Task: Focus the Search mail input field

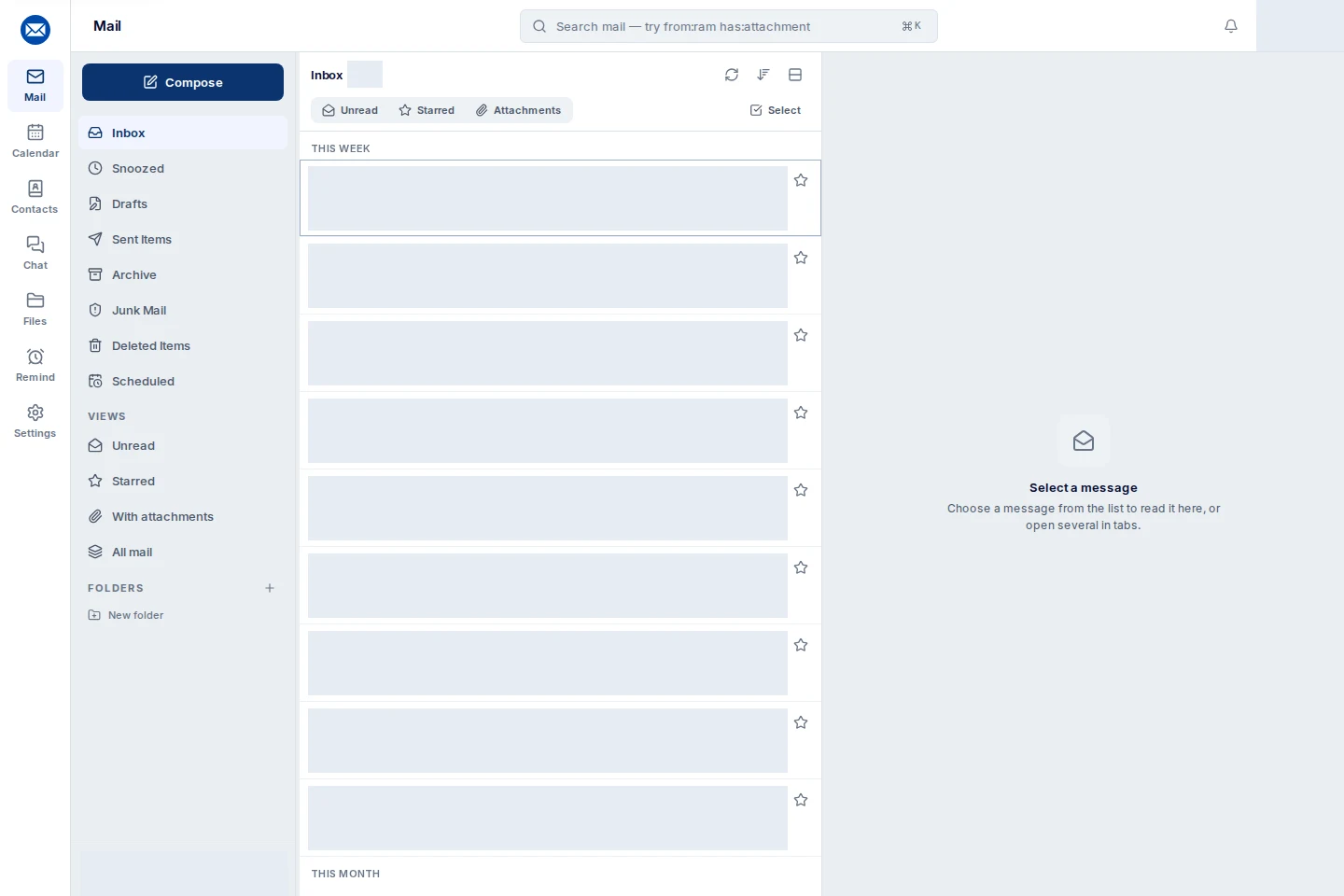Action: tap(729, 26)
